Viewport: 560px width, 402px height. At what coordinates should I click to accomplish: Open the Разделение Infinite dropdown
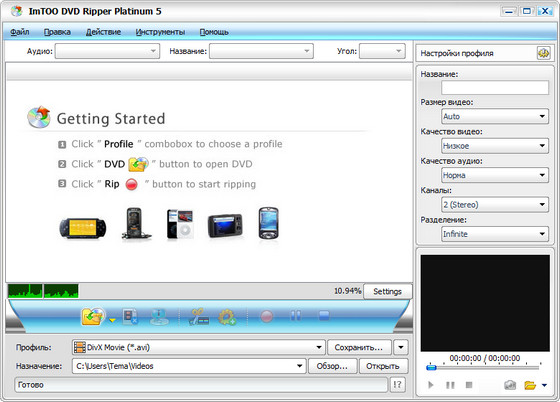(495, 234)
